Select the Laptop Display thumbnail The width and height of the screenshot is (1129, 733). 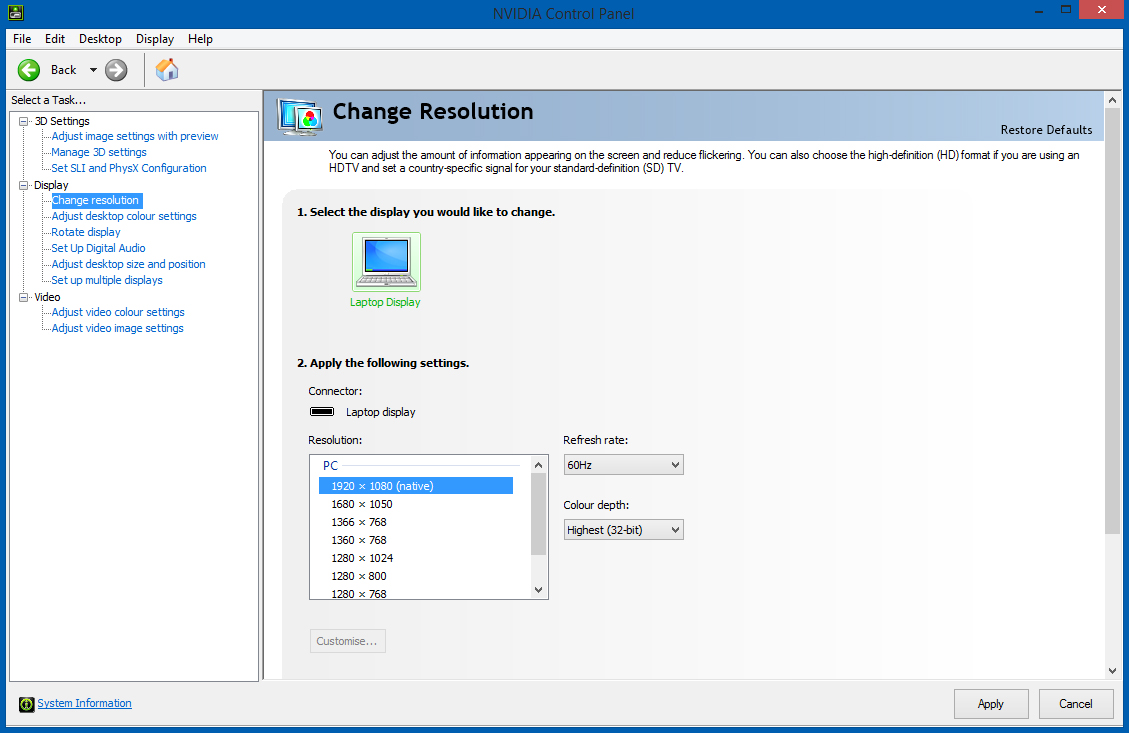(x=386, y=261)
